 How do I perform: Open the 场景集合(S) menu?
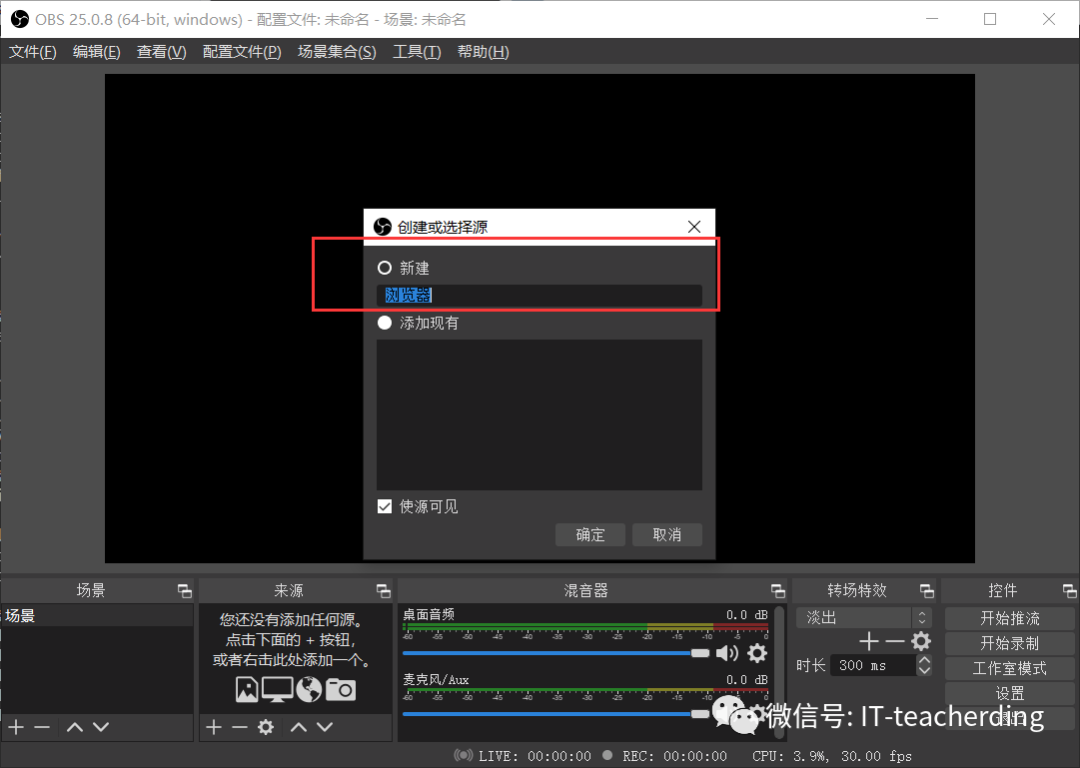point(337,52)
